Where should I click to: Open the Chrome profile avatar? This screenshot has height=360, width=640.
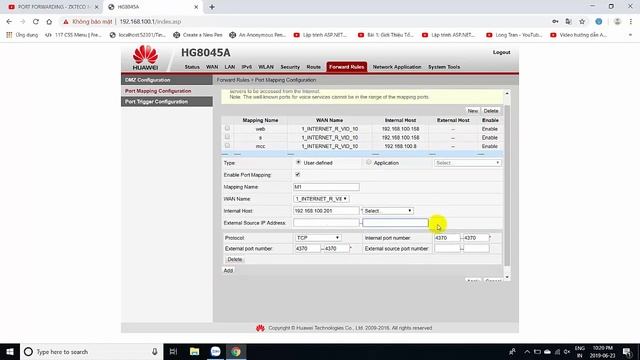[617, 22]
